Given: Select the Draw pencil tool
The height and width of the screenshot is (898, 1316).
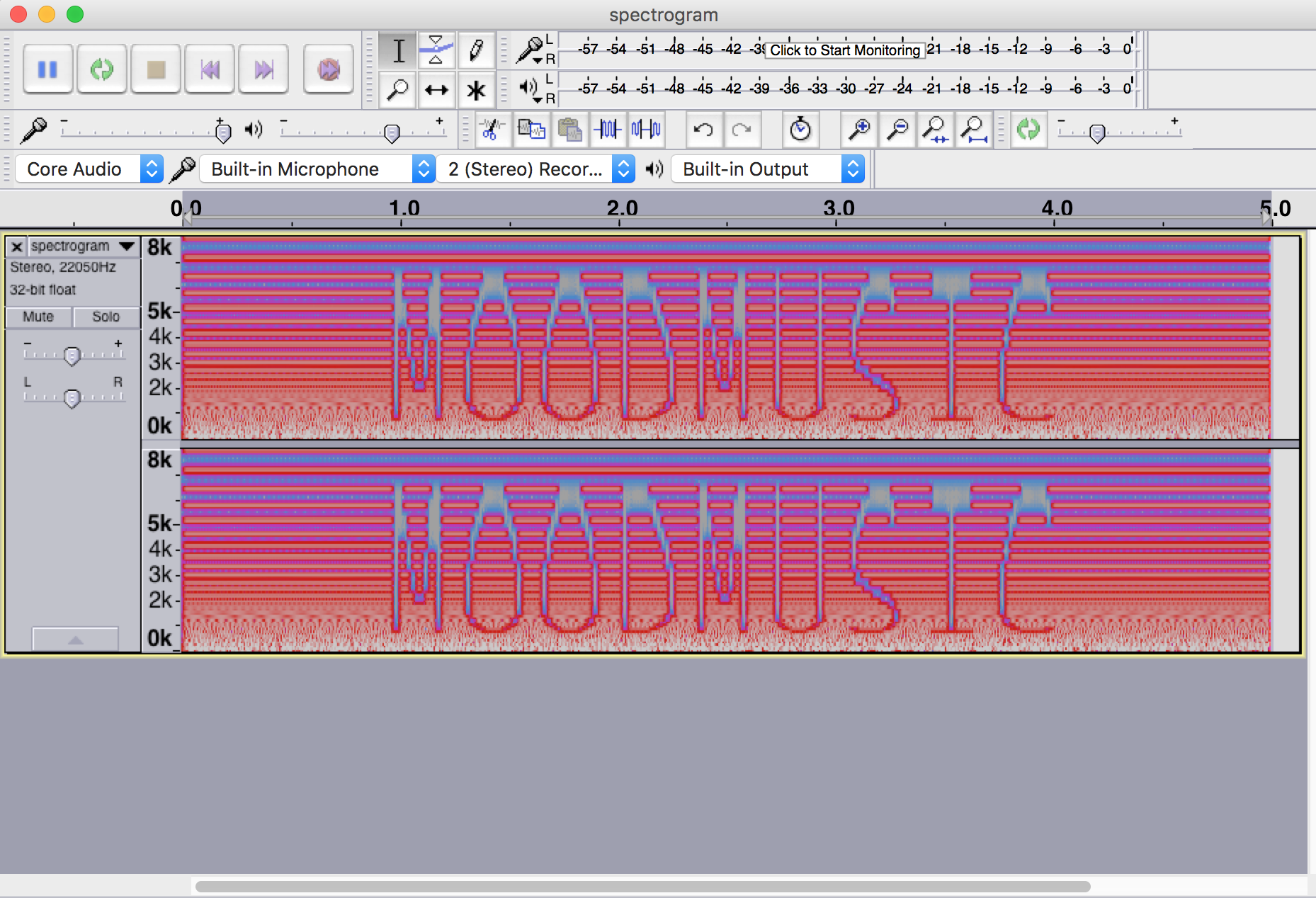Looking at the screenshot, I should tap(476, 50).
